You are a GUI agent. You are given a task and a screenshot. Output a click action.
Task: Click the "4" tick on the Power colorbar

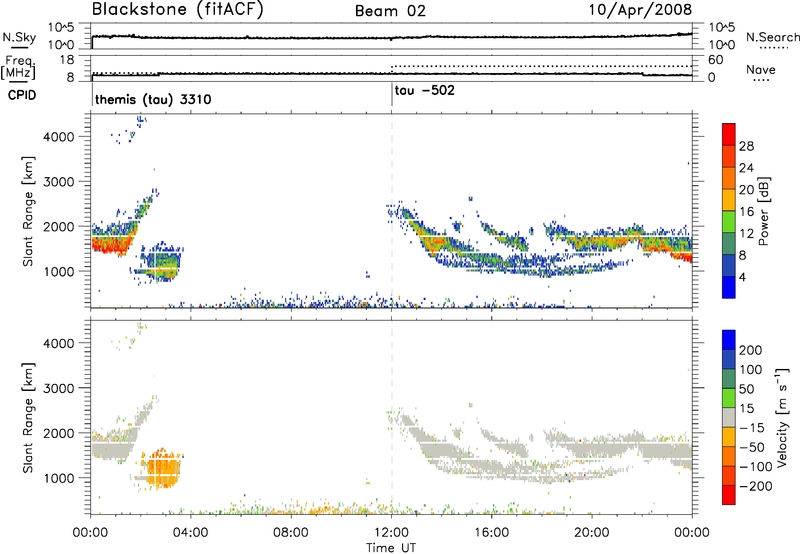743,277
